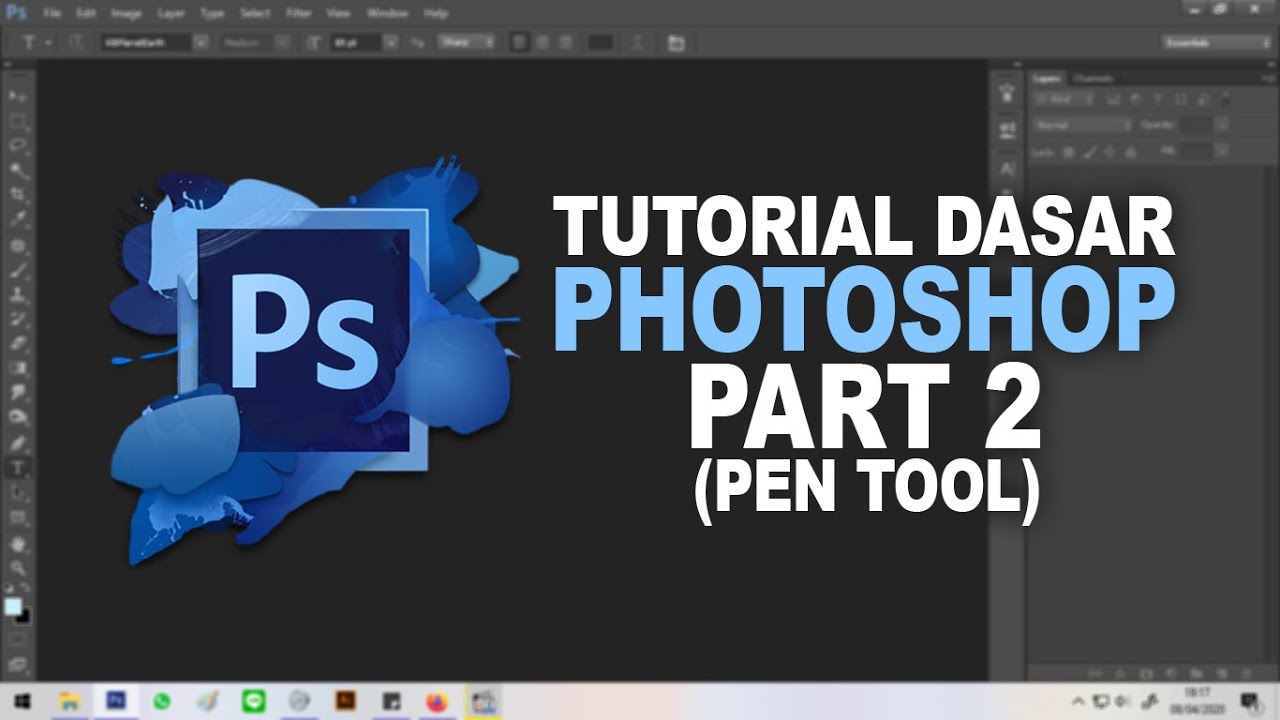Switch to the Layers tab

pyautogui.click(x=1047, y=78)
